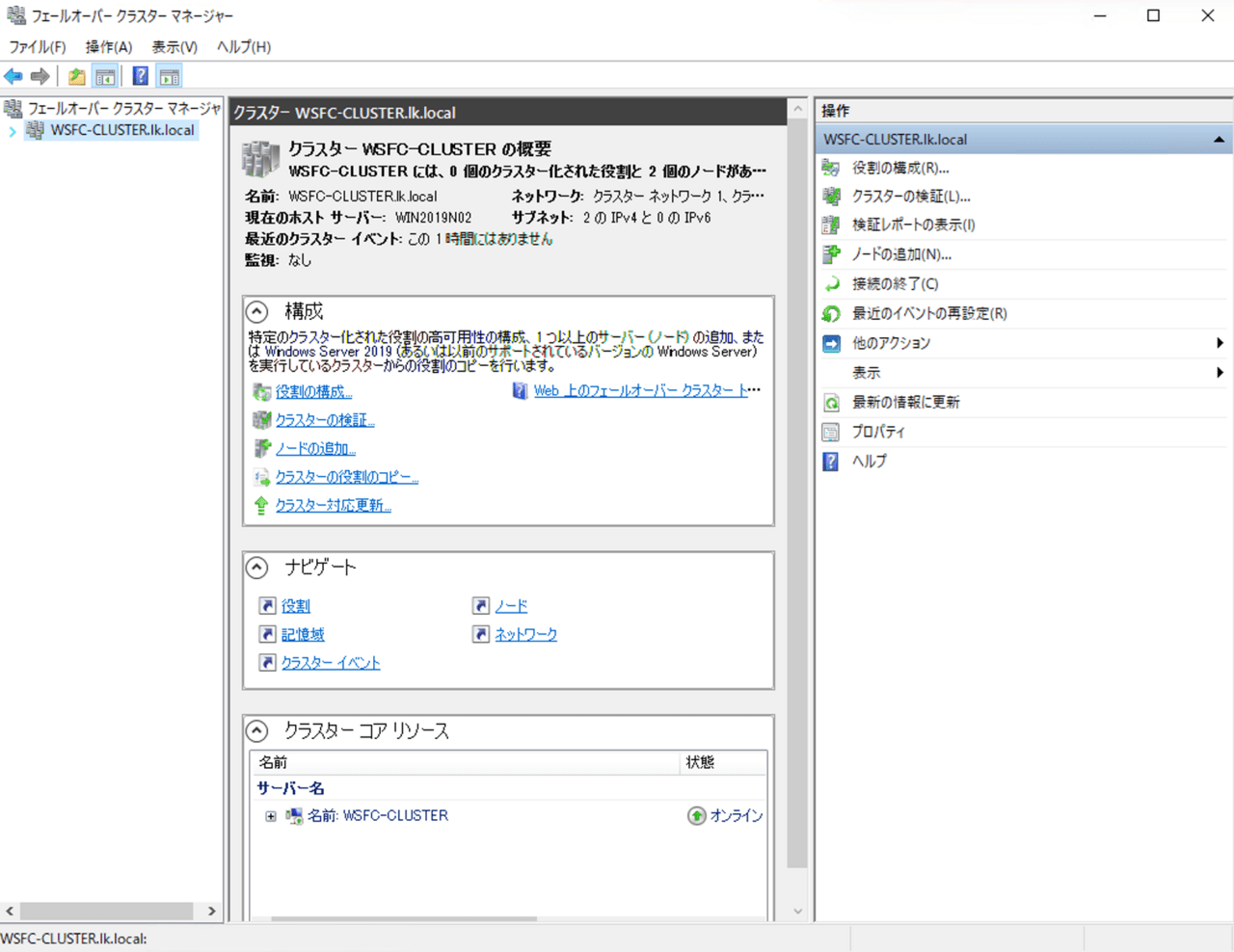Viewport: 1234px width, 952px height.
Task: Click the tree pane scroll left arrow
Action: point(10,911)
